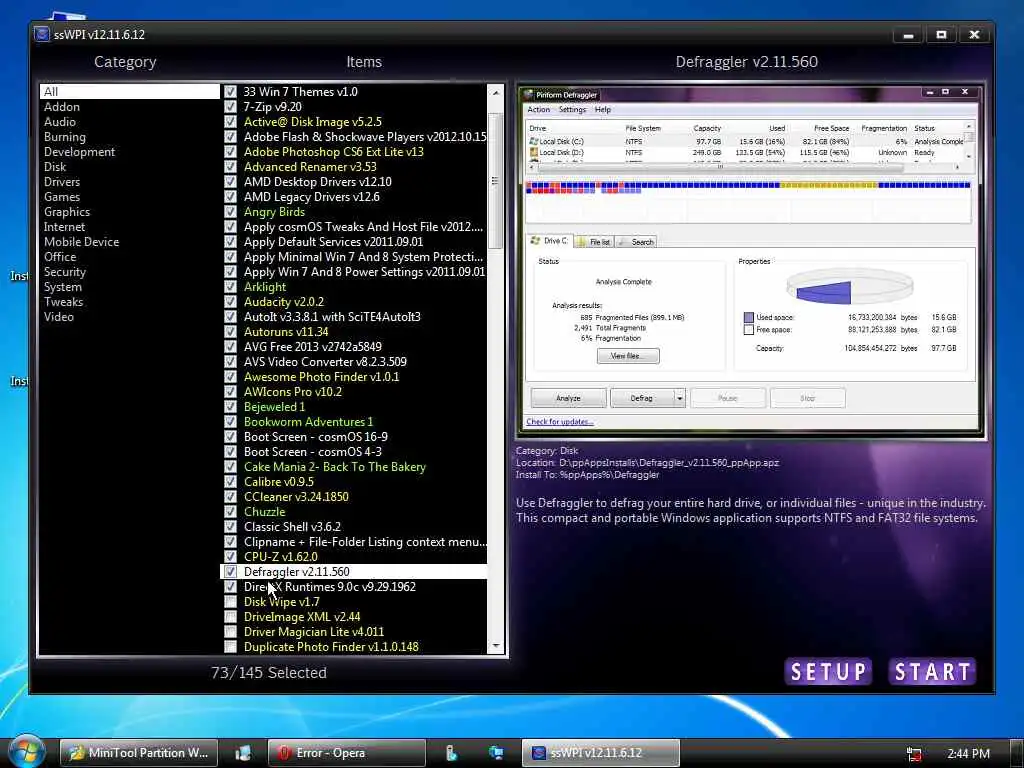Uncheck Adobe Photoshop CS6 Ext Lite checkbox

click(x=231, y=152)
